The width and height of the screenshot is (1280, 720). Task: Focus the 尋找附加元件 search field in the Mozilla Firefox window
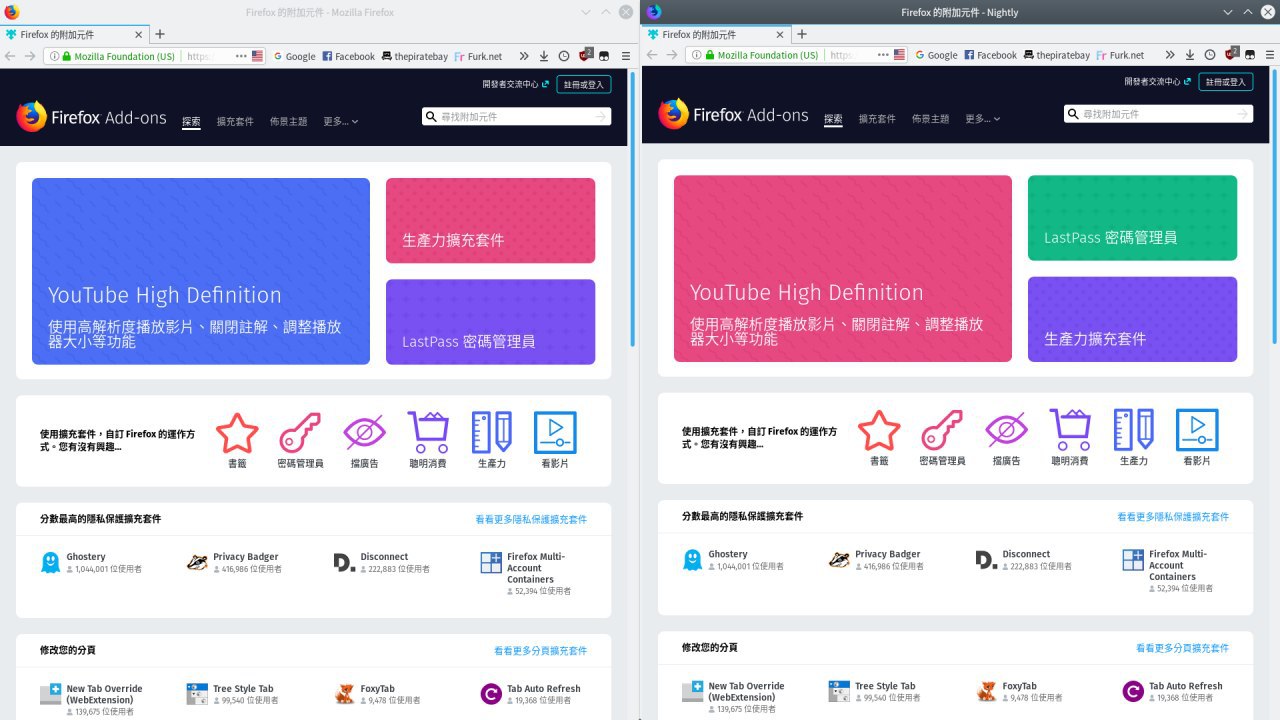pos(516,117)
